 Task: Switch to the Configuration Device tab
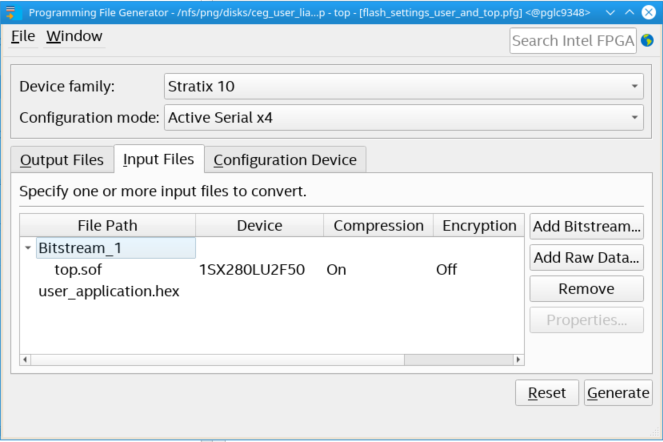coord(285,160)
